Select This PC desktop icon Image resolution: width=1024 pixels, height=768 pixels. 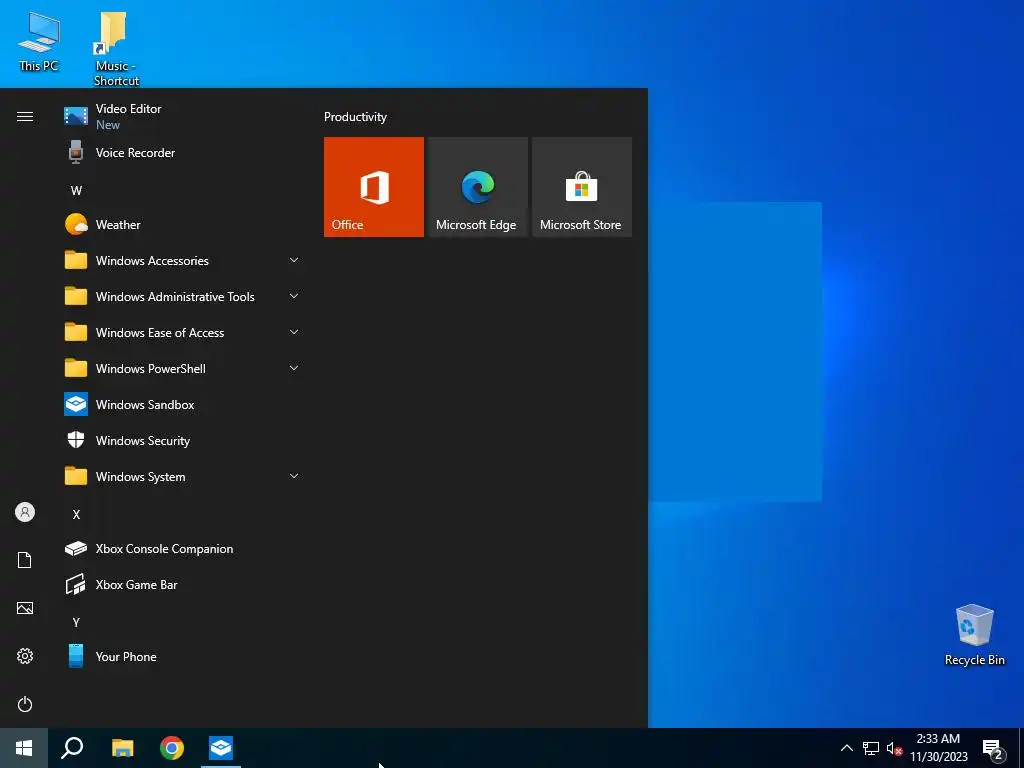click(x=39, y=41)
